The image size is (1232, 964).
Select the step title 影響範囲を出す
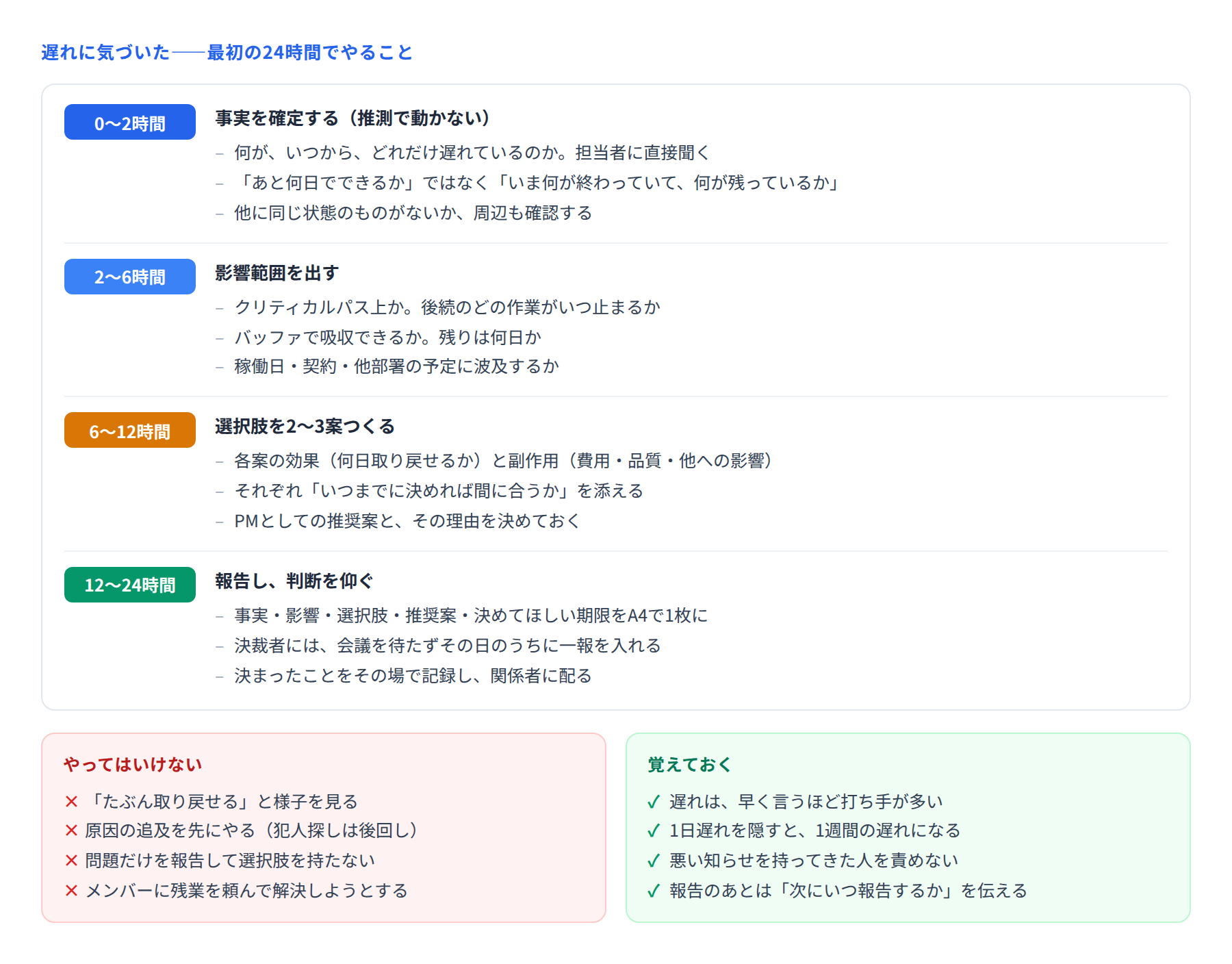(277, 273)
